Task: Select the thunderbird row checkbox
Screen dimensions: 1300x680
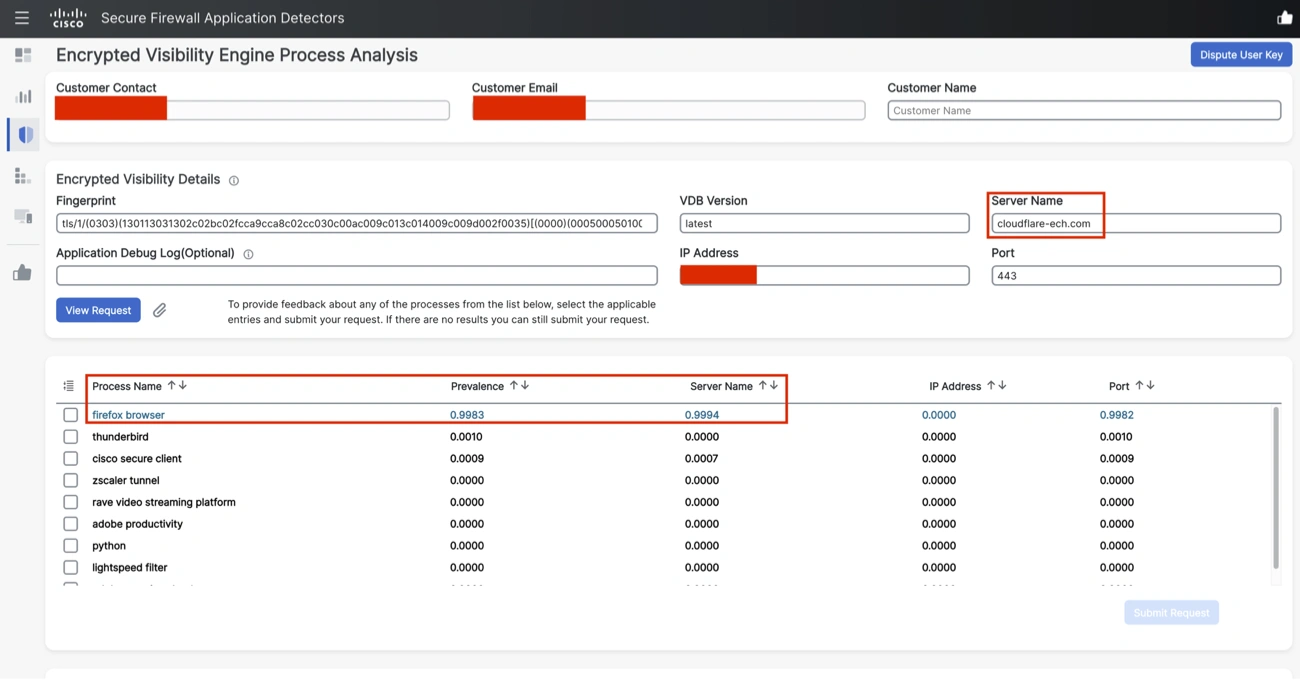Action: [x=70, y=436]
